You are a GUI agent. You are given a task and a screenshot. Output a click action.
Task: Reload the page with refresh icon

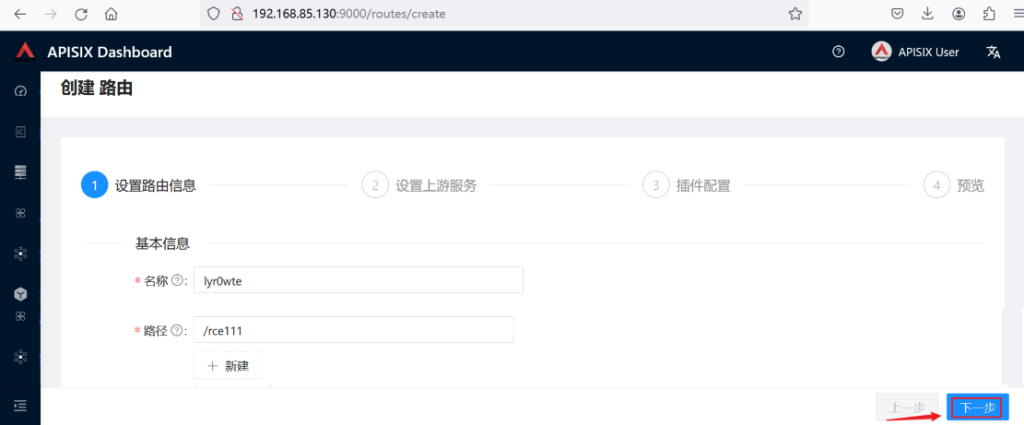81,14
